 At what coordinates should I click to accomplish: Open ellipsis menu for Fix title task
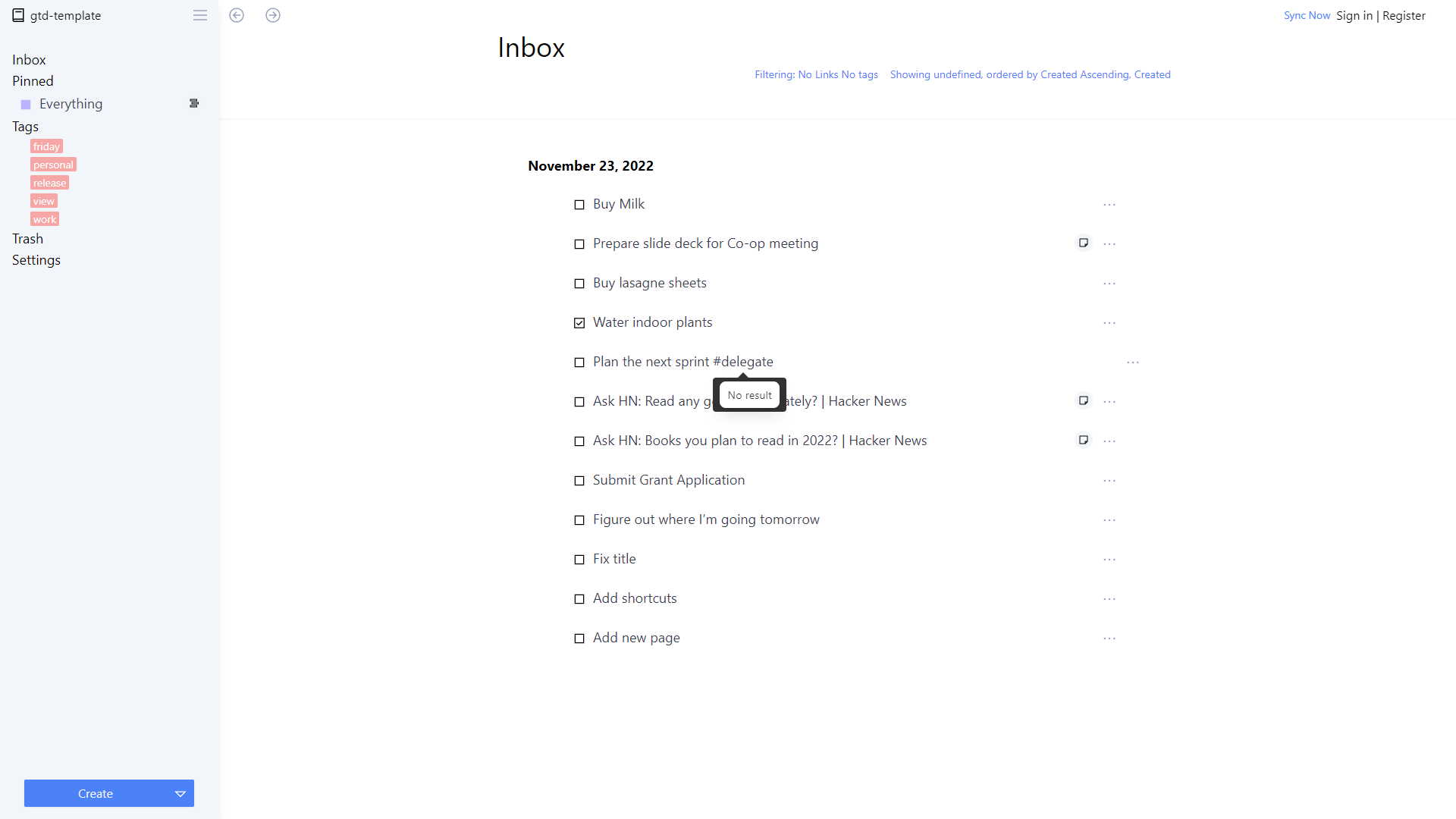tap(1109, 560)
